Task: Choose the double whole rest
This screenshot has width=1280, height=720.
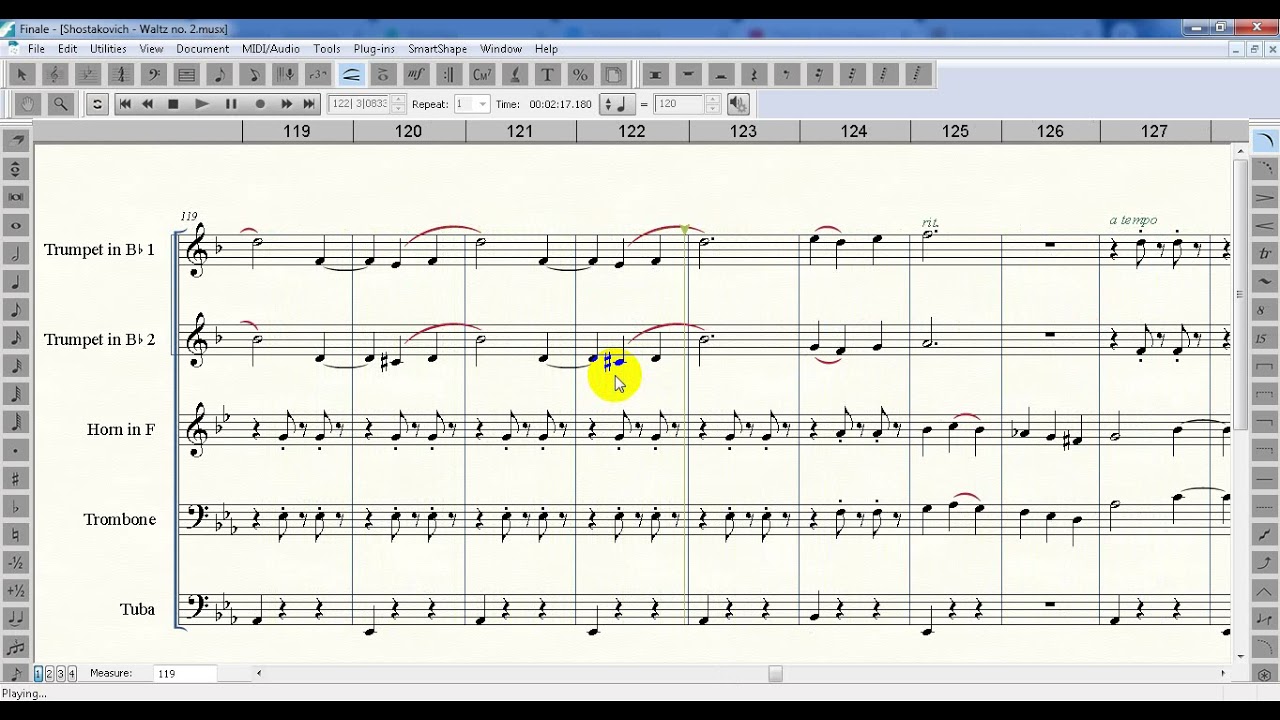Action: pos(656,74)
